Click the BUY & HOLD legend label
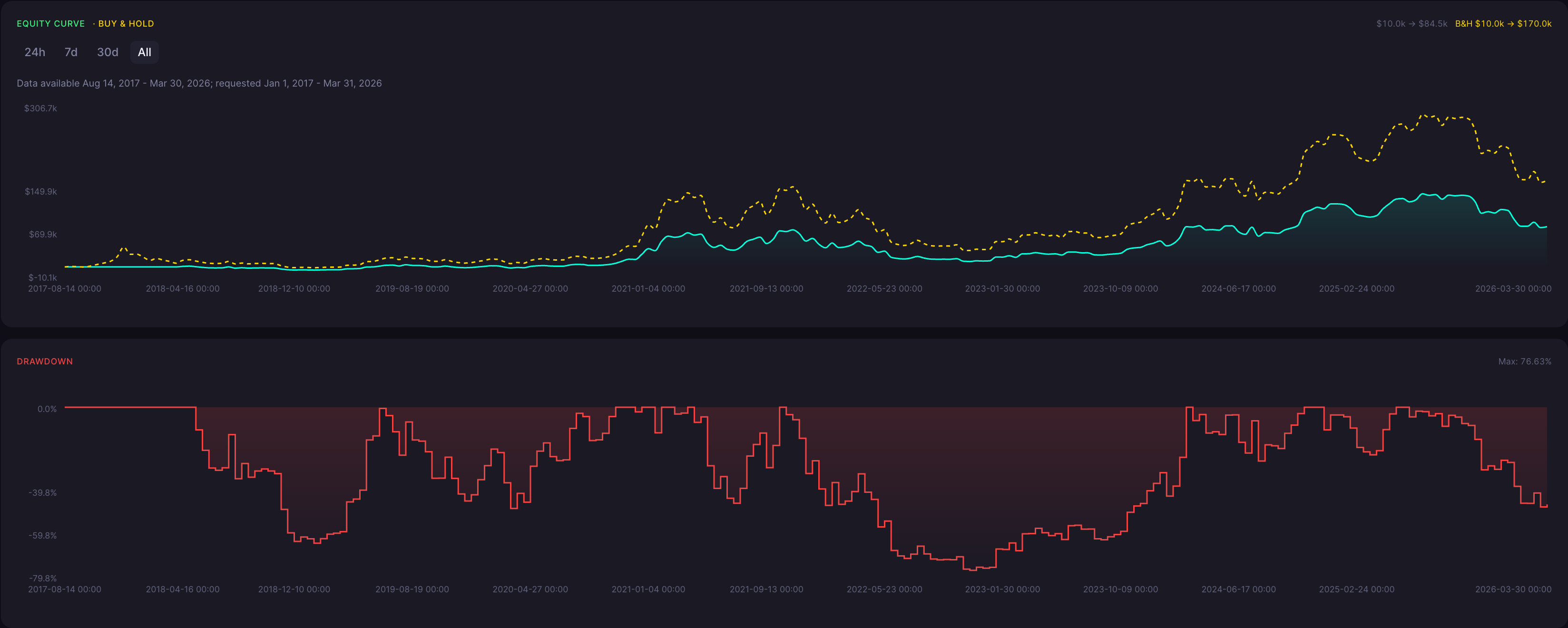 click(126, 24)
